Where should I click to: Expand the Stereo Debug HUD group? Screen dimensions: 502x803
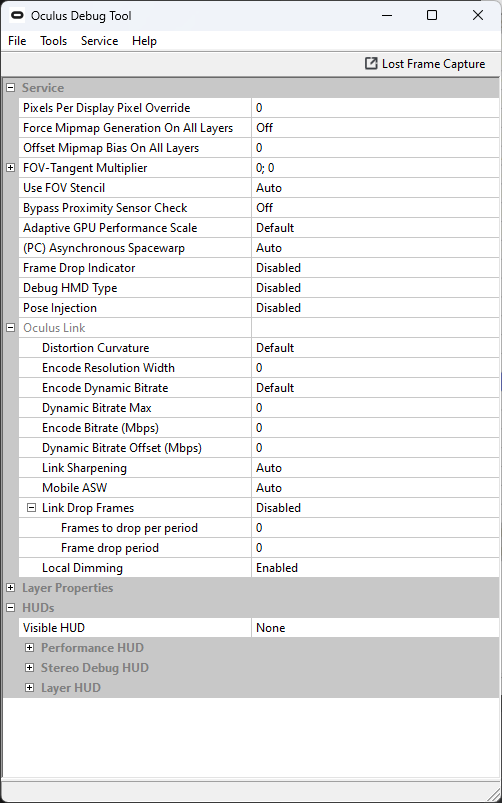pyautogui.click(x=30, y=668)
